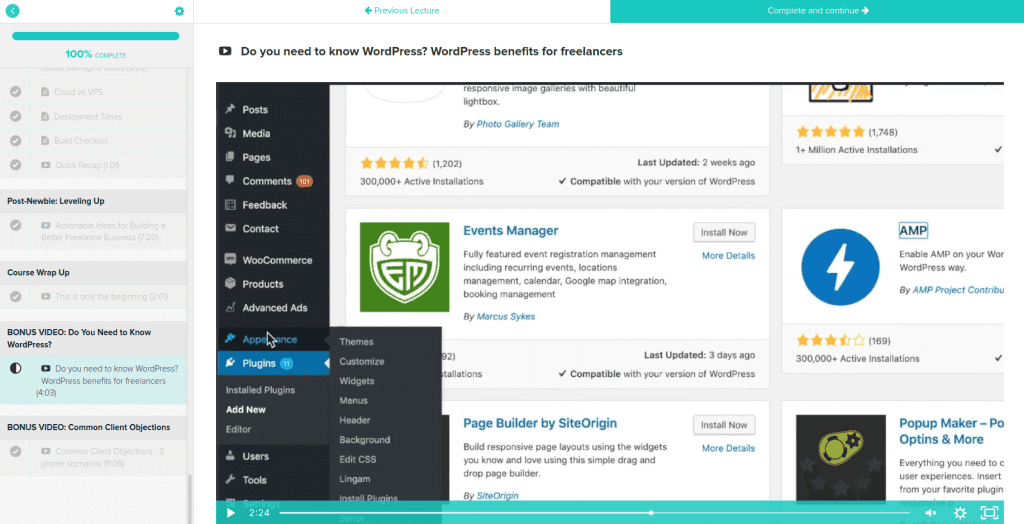Click the Pages icon
1024x524 pixels.
click(230, 157)
